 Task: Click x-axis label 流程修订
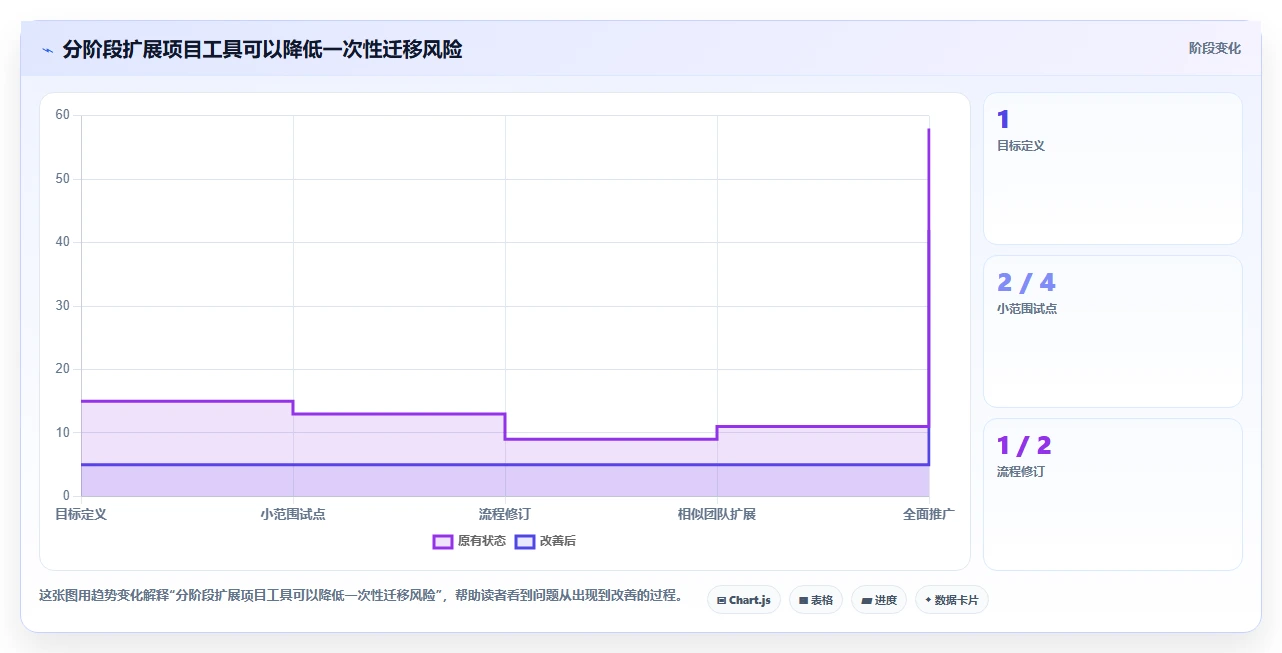(505, 514)
